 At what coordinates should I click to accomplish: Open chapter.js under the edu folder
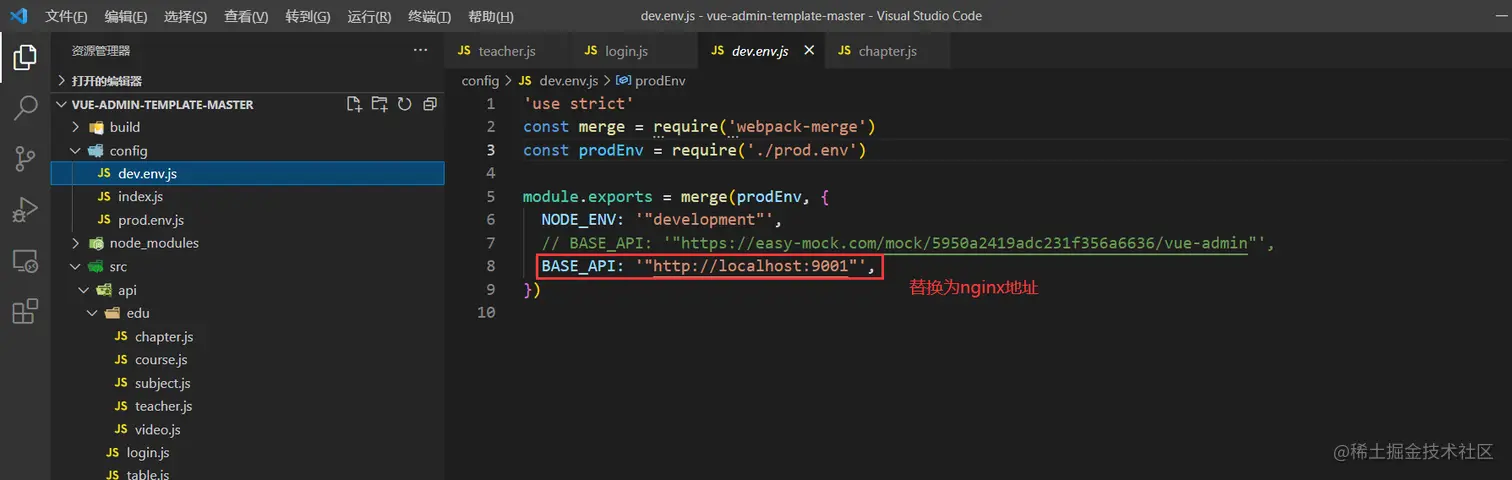click(x=164, y=337)
